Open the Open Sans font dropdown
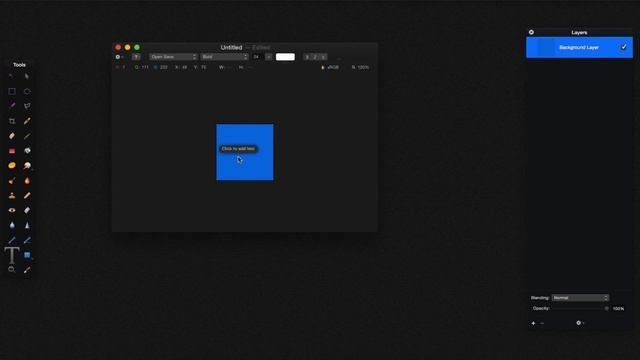This screenshot has width=640, height=360. [x=173, y=57]
